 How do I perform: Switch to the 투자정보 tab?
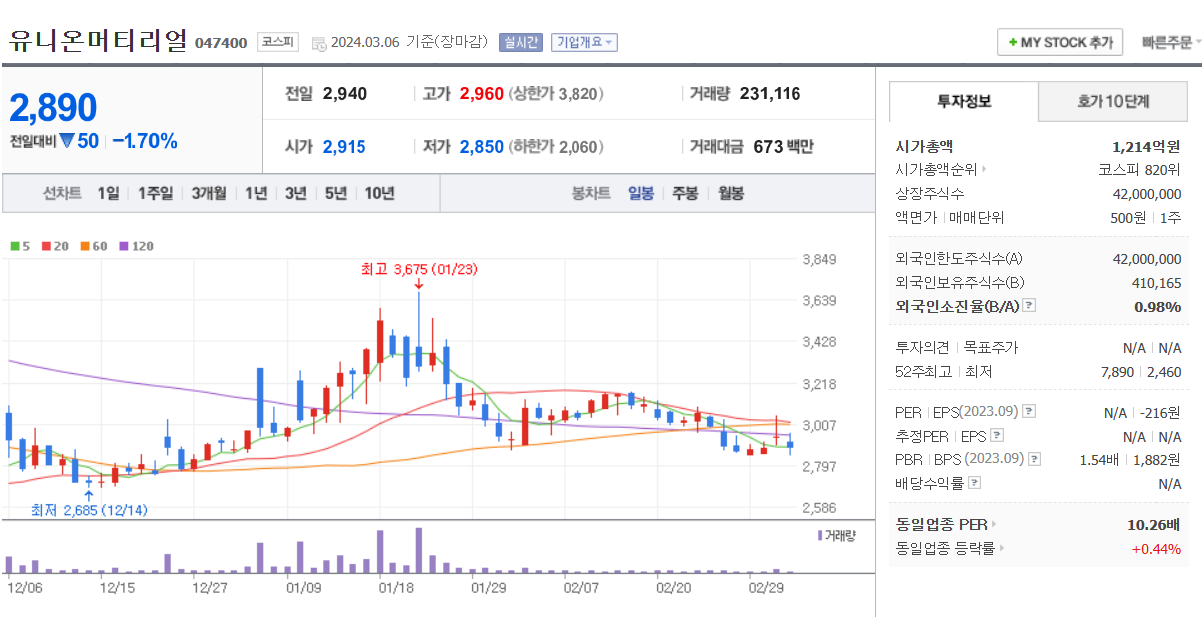tap(964, 102)
